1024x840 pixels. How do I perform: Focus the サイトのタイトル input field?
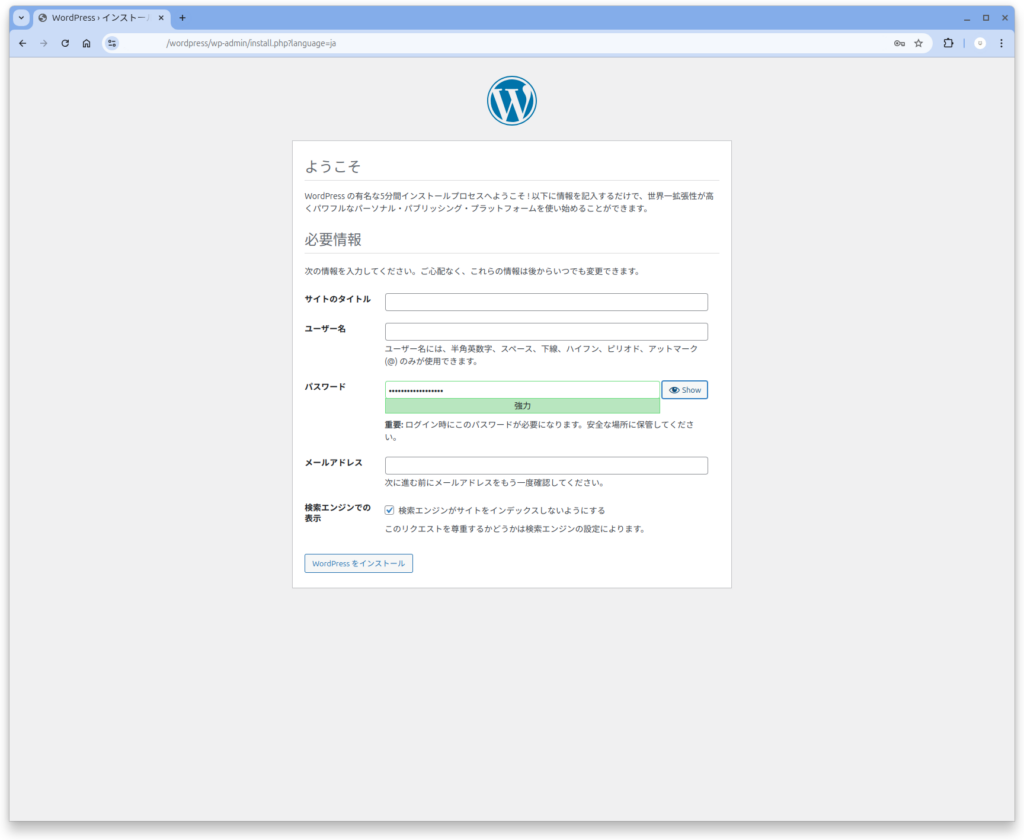coord(546,302)
